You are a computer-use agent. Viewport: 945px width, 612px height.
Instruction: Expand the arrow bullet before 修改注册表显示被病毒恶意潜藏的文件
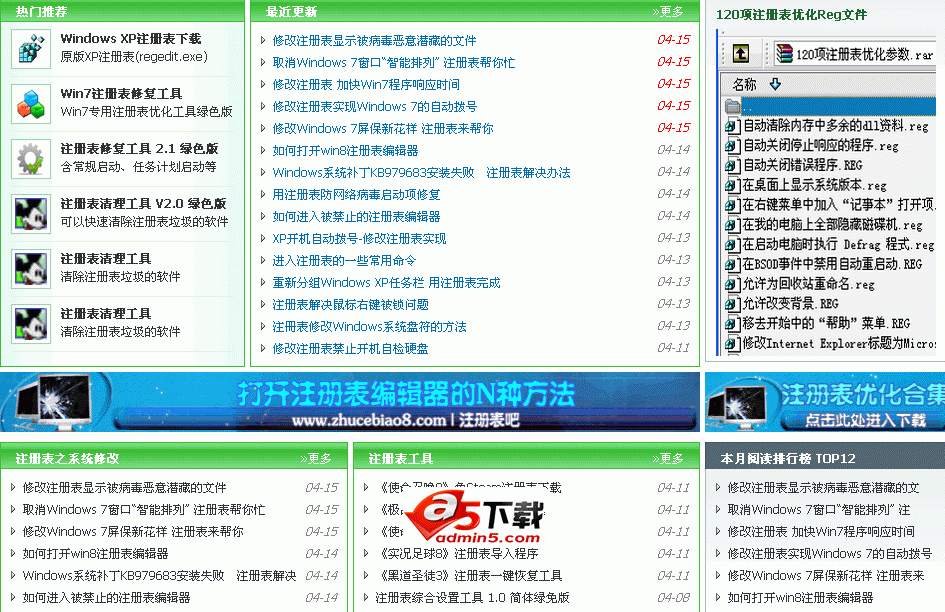263,42
